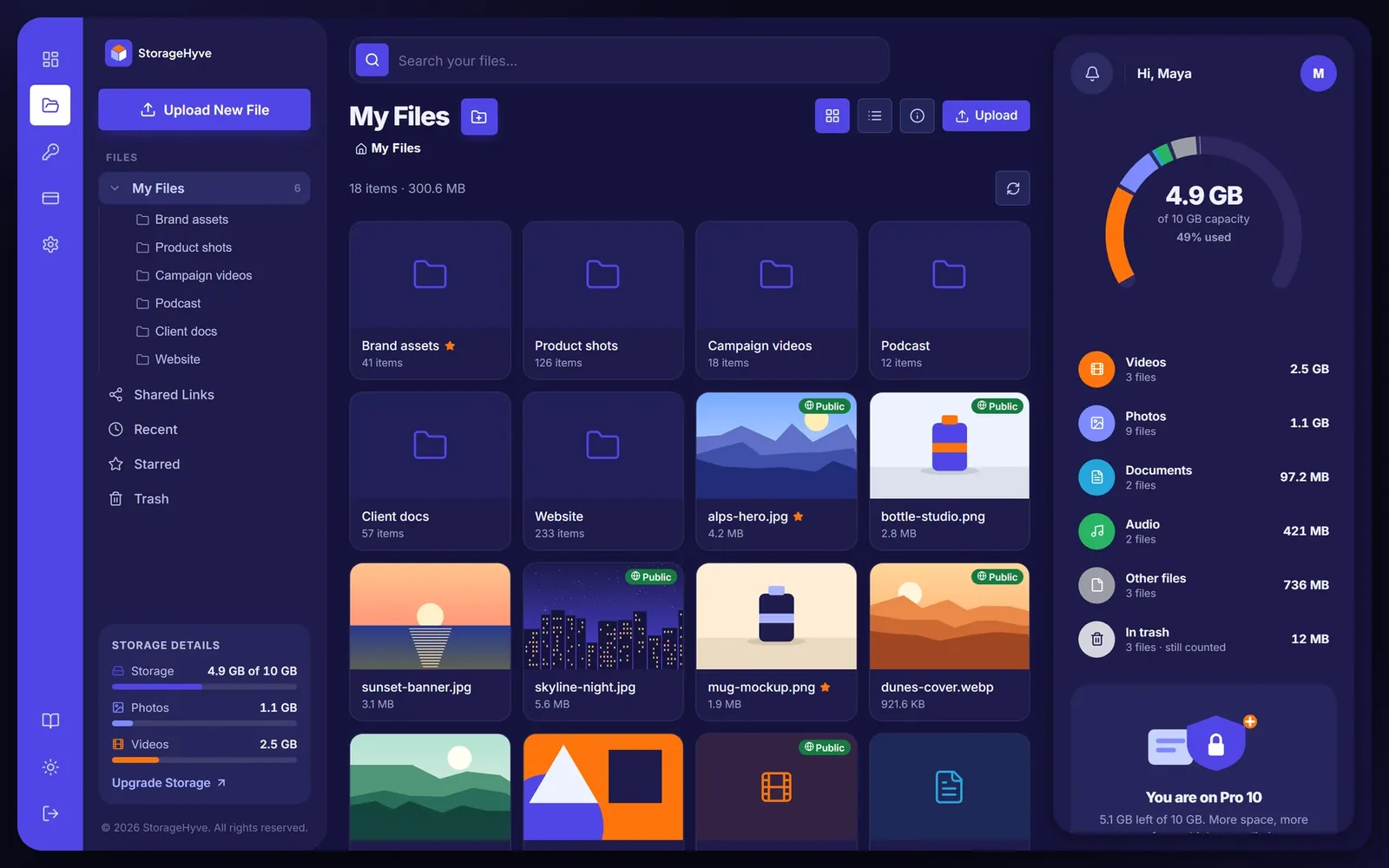The height and width of the screenshot is (868, 1389).
Task: Click the Public badge on bottle-studio.png
Action: click(x=997, y=406)
